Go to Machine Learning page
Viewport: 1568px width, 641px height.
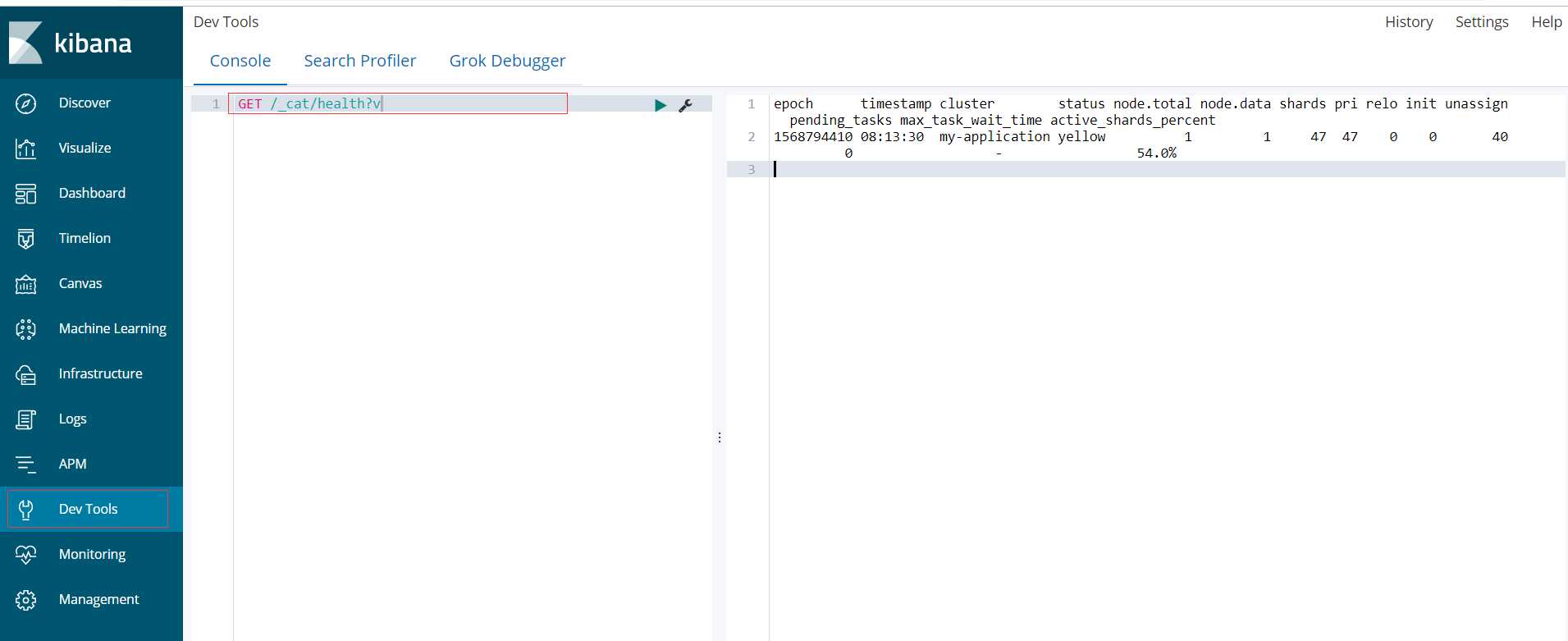click(x=112, y=328)
